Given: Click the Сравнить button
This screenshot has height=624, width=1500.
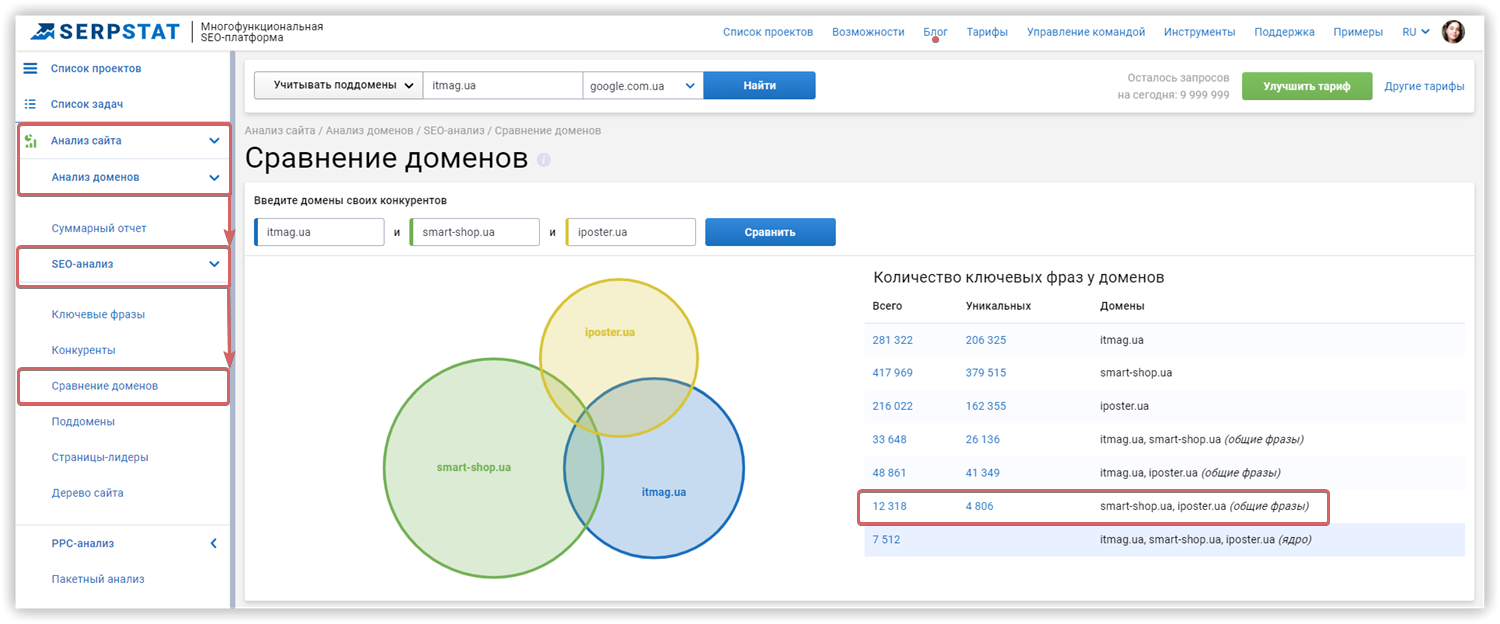Looking at the screenshot, I should pos(770,232).
